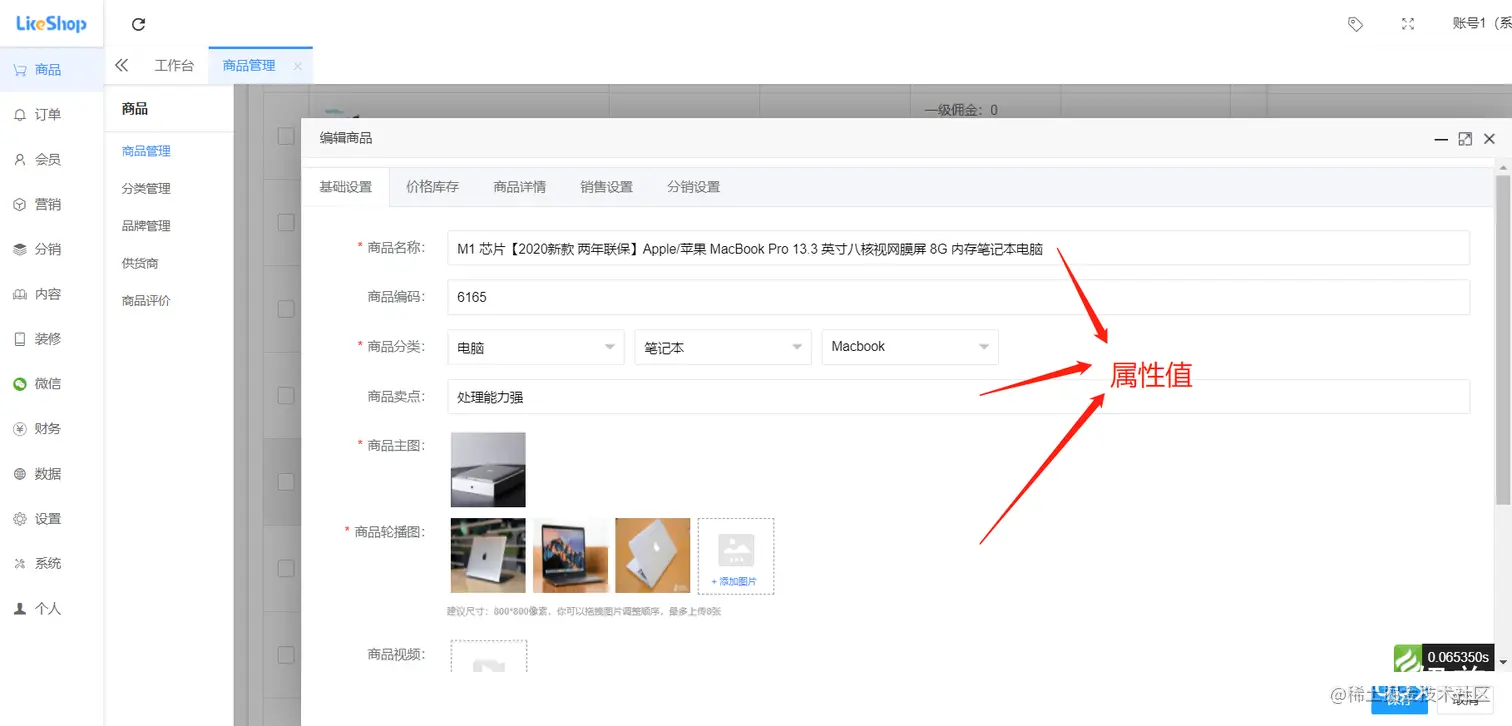
Task: Select second carousel image with colorful screen
Action: click(570, 555)
